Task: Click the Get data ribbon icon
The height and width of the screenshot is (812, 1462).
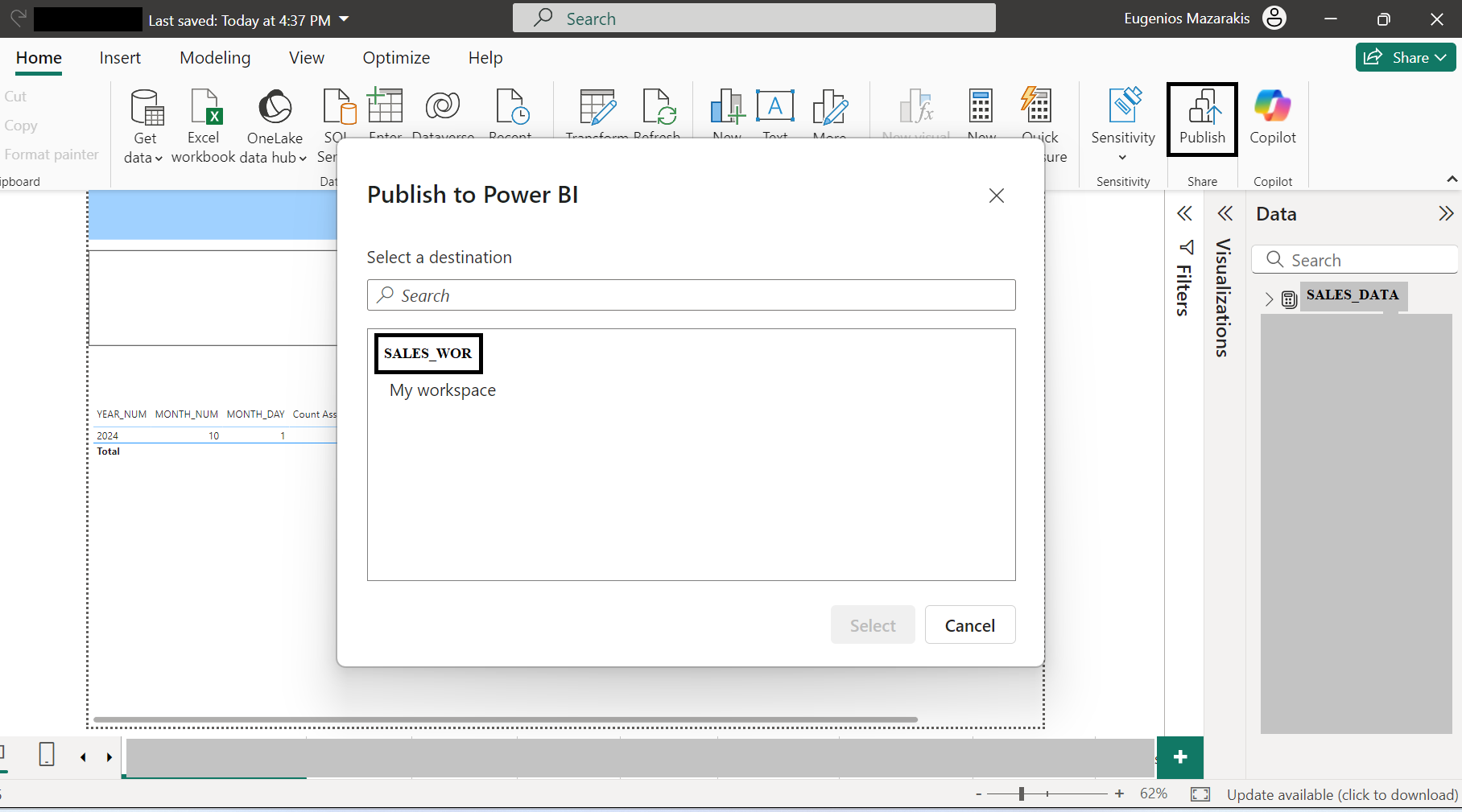Action: point(147,108)
